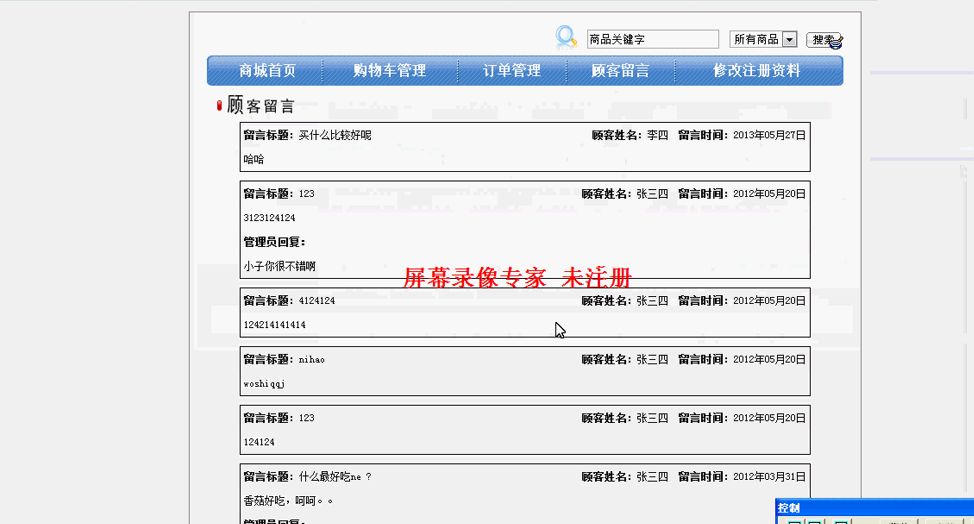Click the 控制 window title bar
974x524 pixels.
tap(875, 508)
